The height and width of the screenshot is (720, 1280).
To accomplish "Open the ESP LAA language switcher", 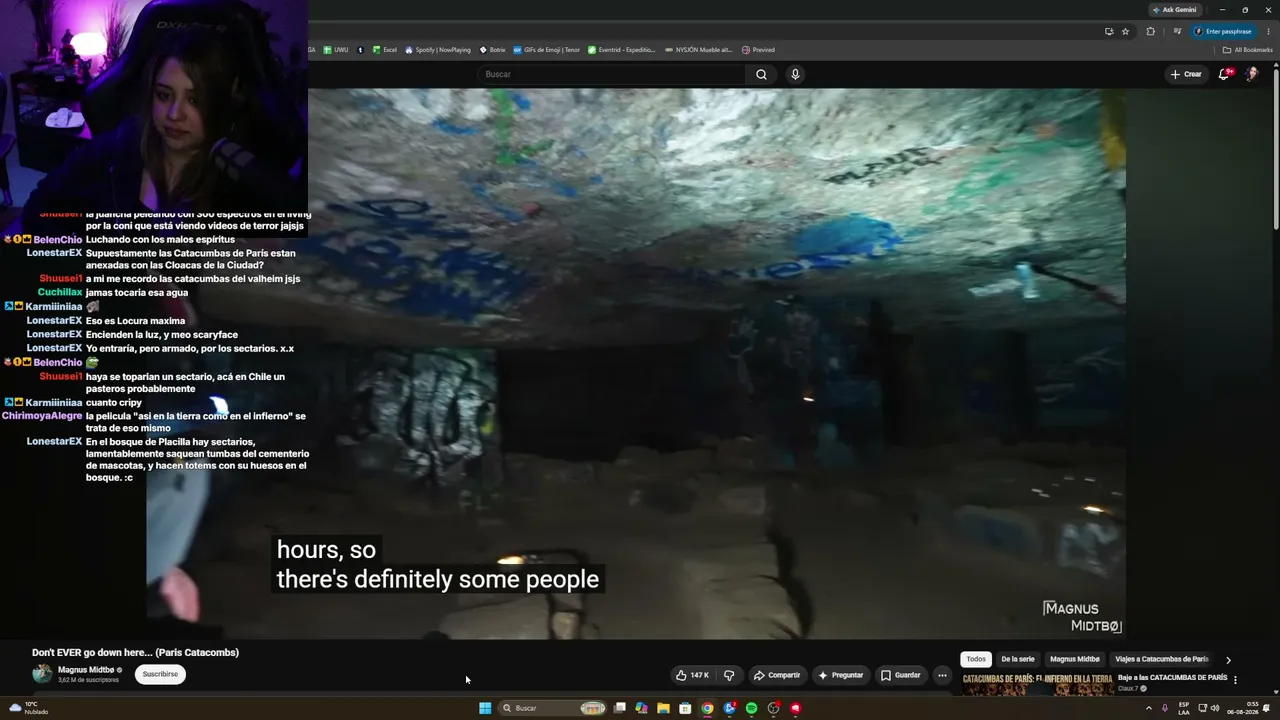I will coord(1184,708).
